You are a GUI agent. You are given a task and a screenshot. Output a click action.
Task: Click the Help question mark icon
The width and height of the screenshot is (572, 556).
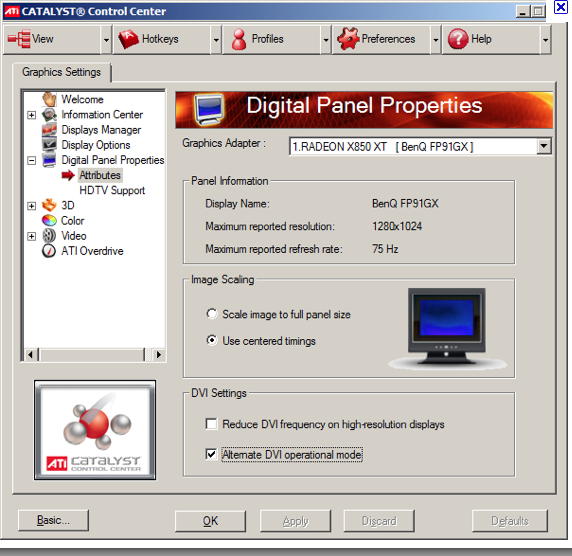(458, 39)
